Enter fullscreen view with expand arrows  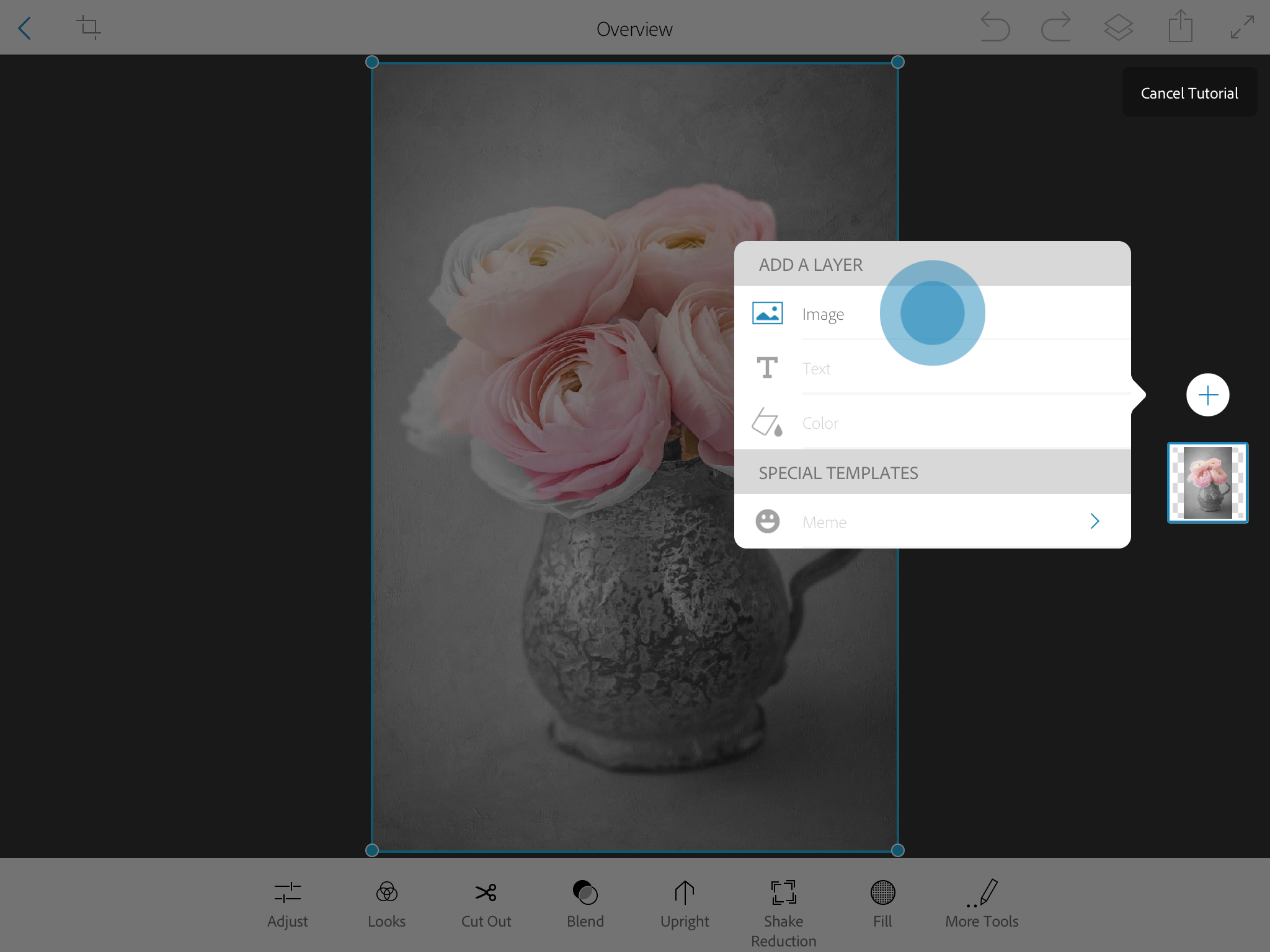[x=1242, y=28]
